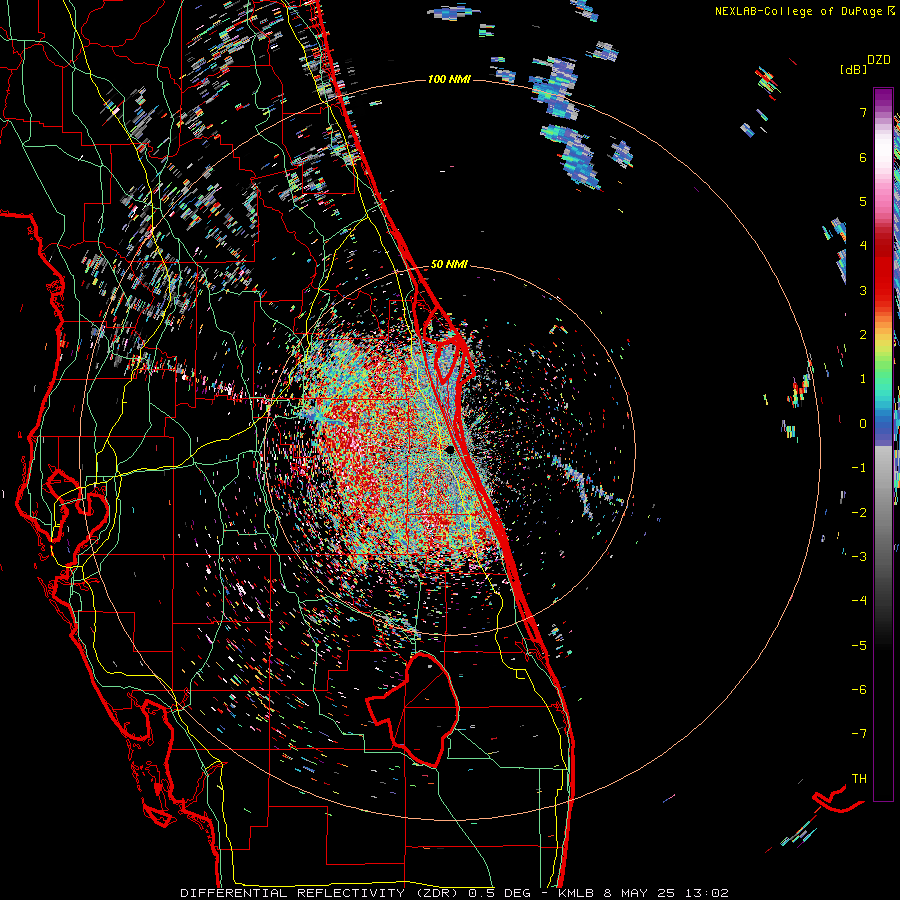This screenshot has height=900, width=900.
Task: Click the 0 tick label on color scale
Action: click(x=863, y=424)
